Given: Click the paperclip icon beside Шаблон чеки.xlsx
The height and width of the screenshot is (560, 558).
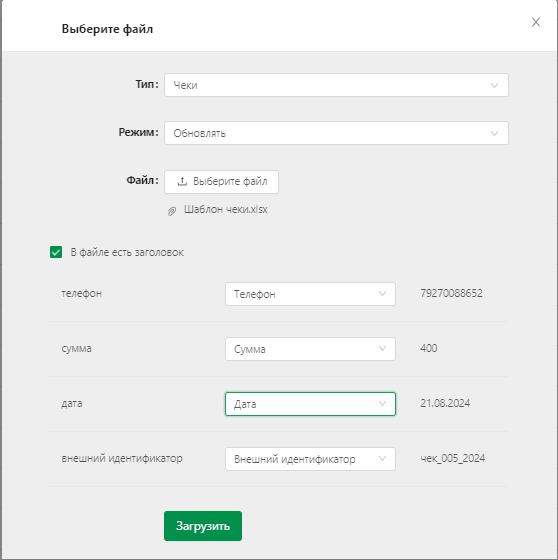Looking at the screenshot, I should click(172, 211).
